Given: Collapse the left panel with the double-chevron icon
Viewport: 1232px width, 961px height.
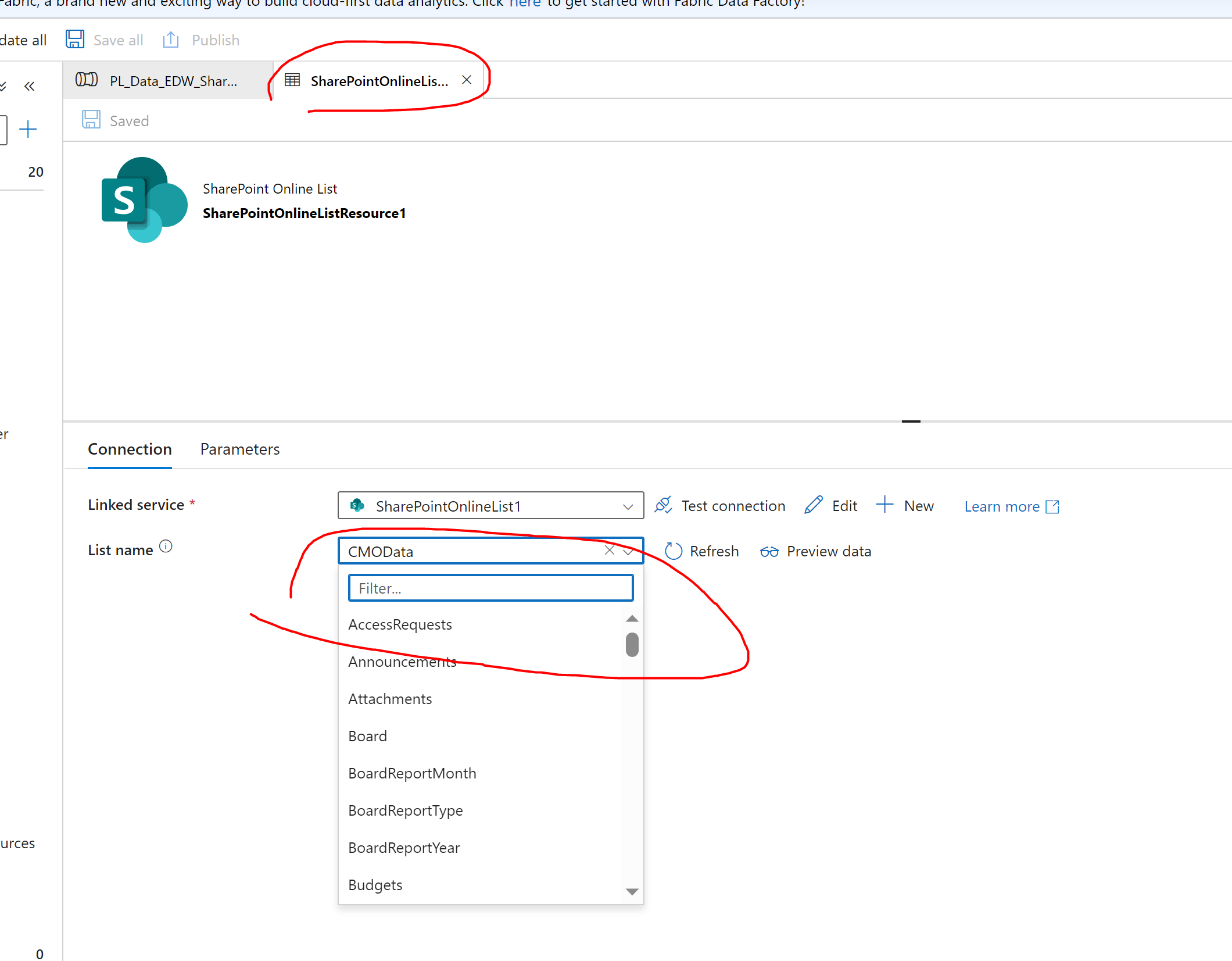Looking at the screenshot, I should (x=29, y=85).
